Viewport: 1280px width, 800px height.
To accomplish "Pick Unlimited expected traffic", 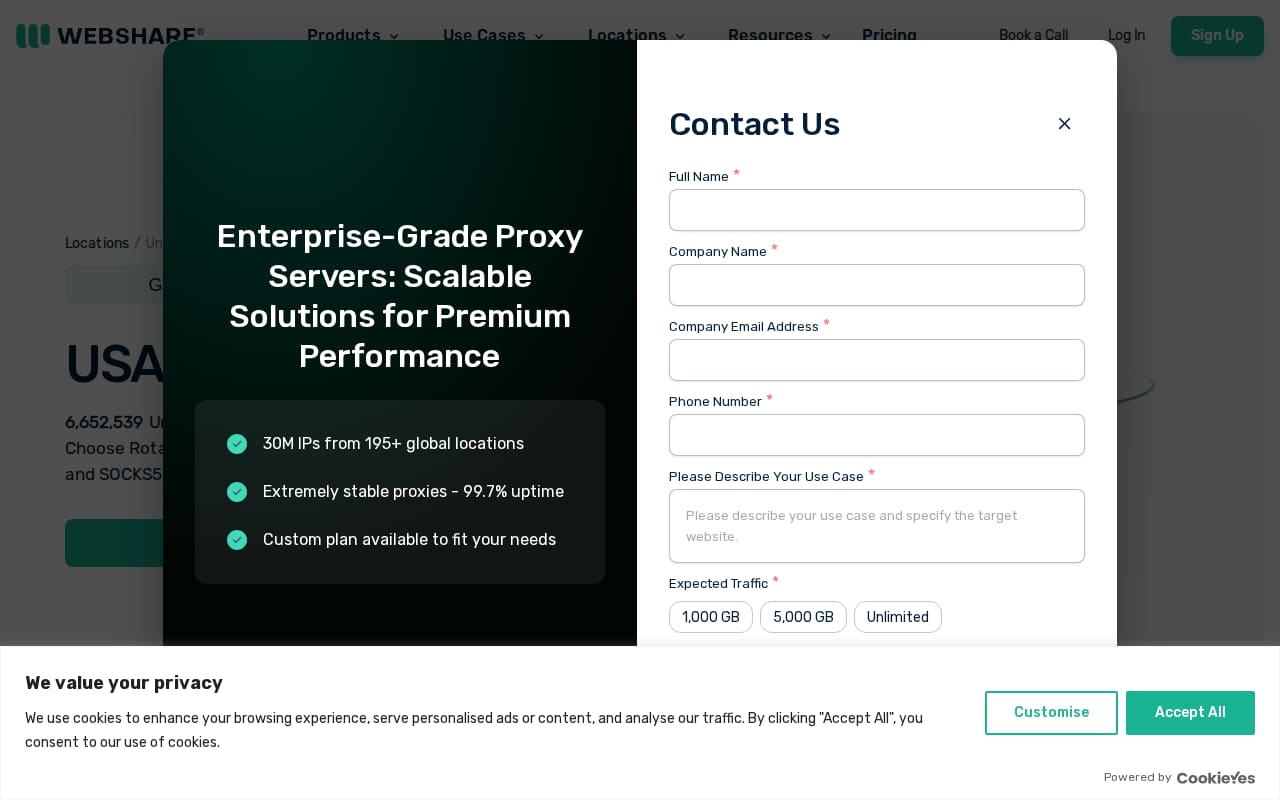I will (898, 617).
